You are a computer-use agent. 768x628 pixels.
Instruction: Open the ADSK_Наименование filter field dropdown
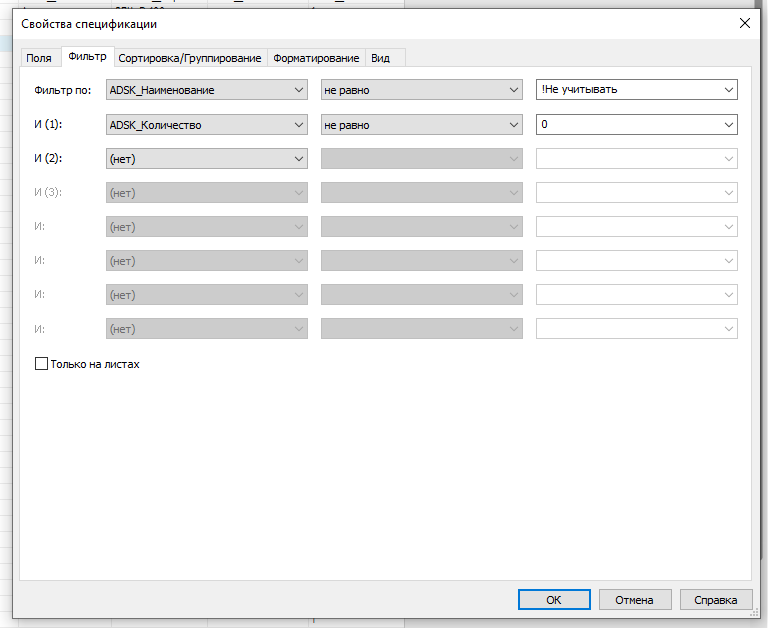click(x=206, y=90)
